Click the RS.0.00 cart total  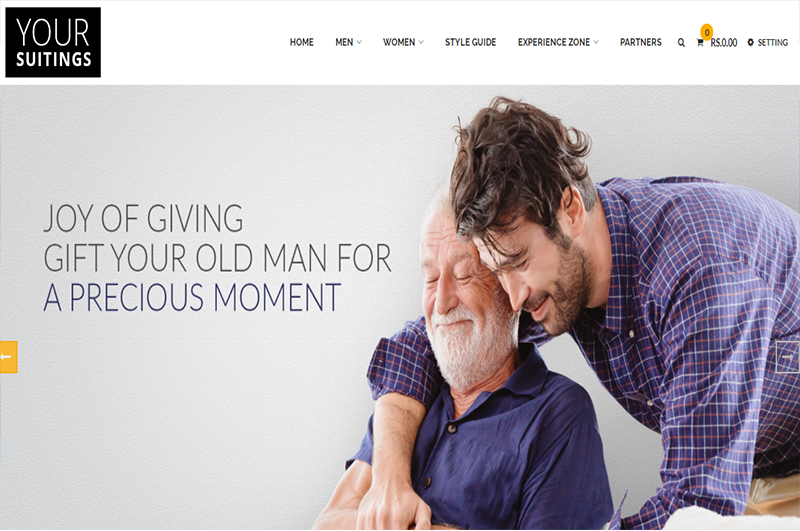(724, 43)
